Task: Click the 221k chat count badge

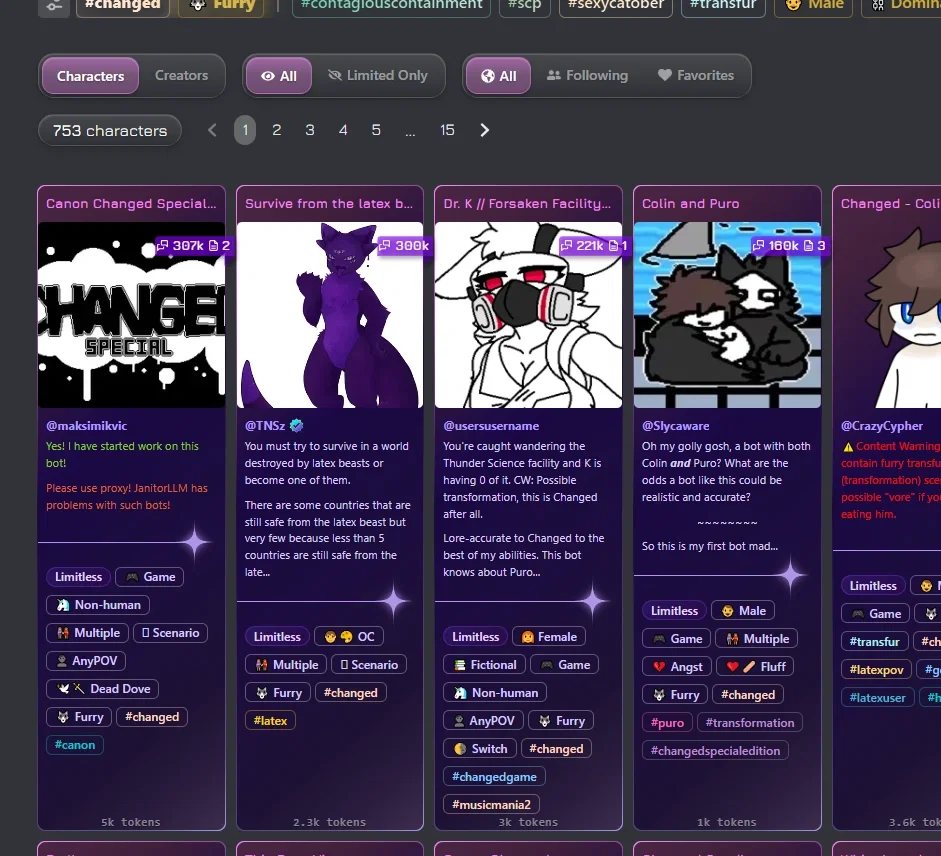Action: tap(593, 246)
